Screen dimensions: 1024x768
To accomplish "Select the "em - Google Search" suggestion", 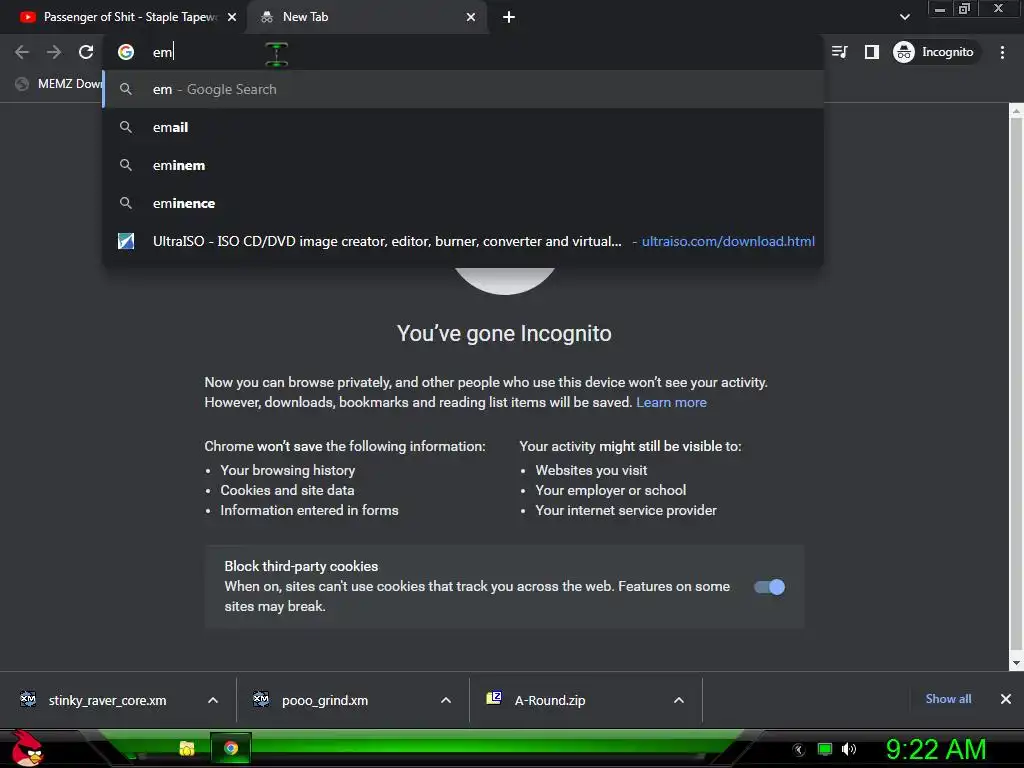I will coord(464,89).
